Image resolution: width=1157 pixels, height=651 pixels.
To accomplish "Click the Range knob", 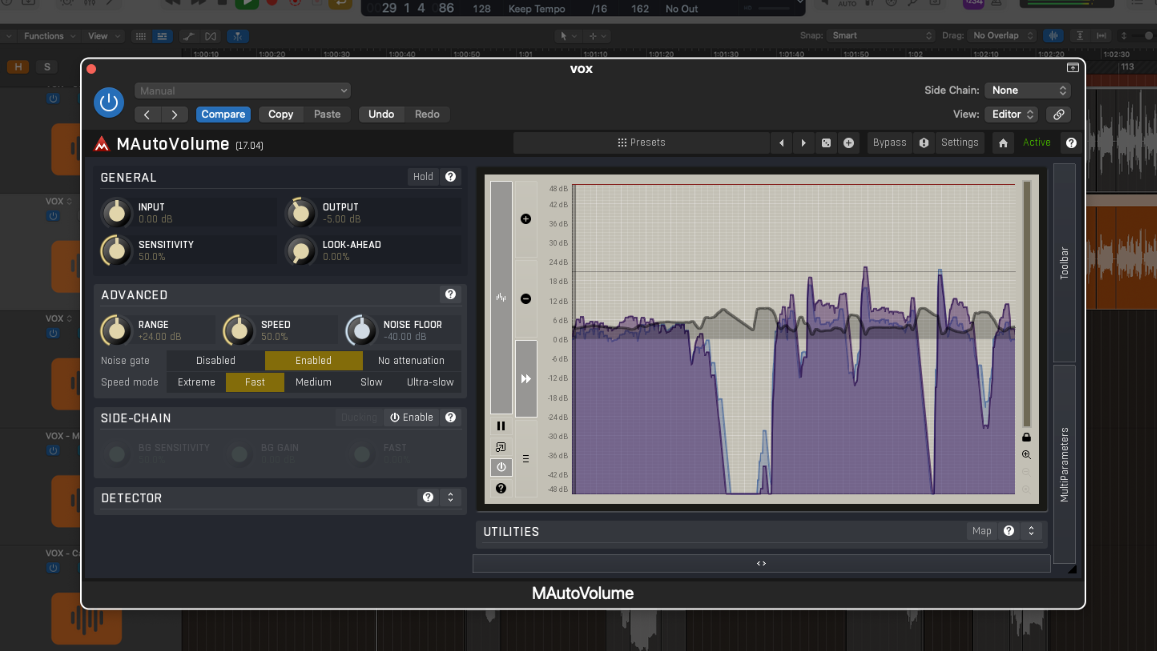I will coord(116,330).
